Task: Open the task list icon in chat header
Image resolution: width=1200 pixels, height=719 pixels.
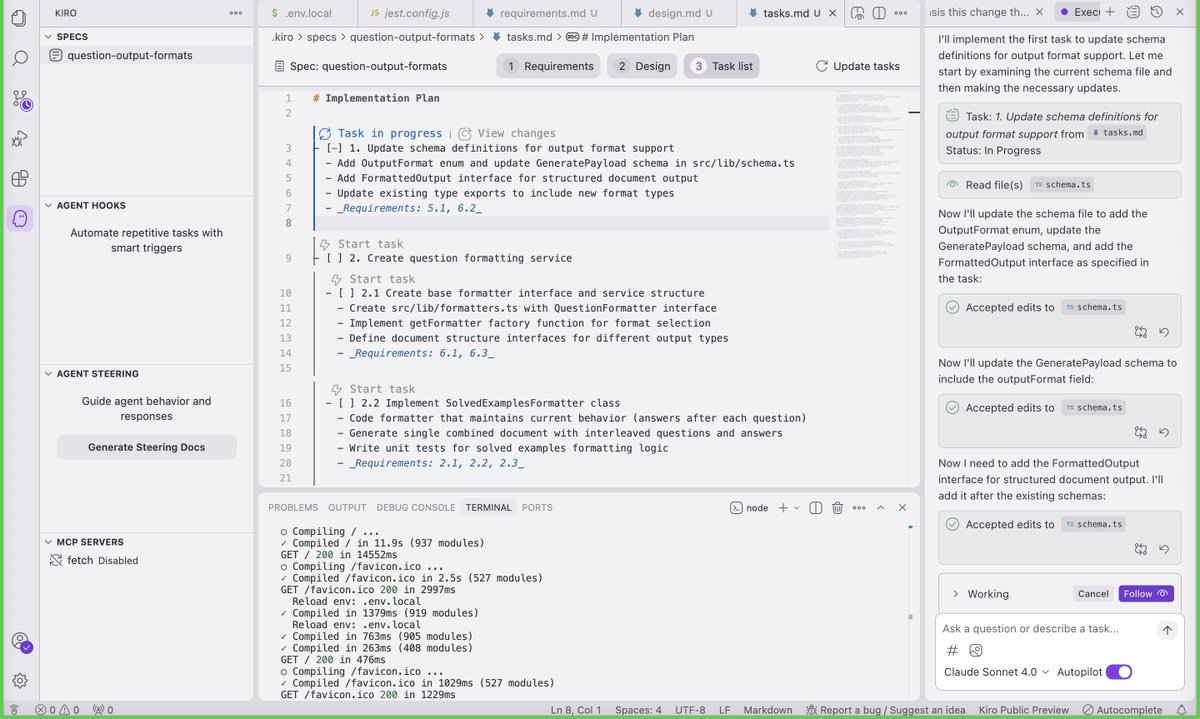Action: (1133, 12)
